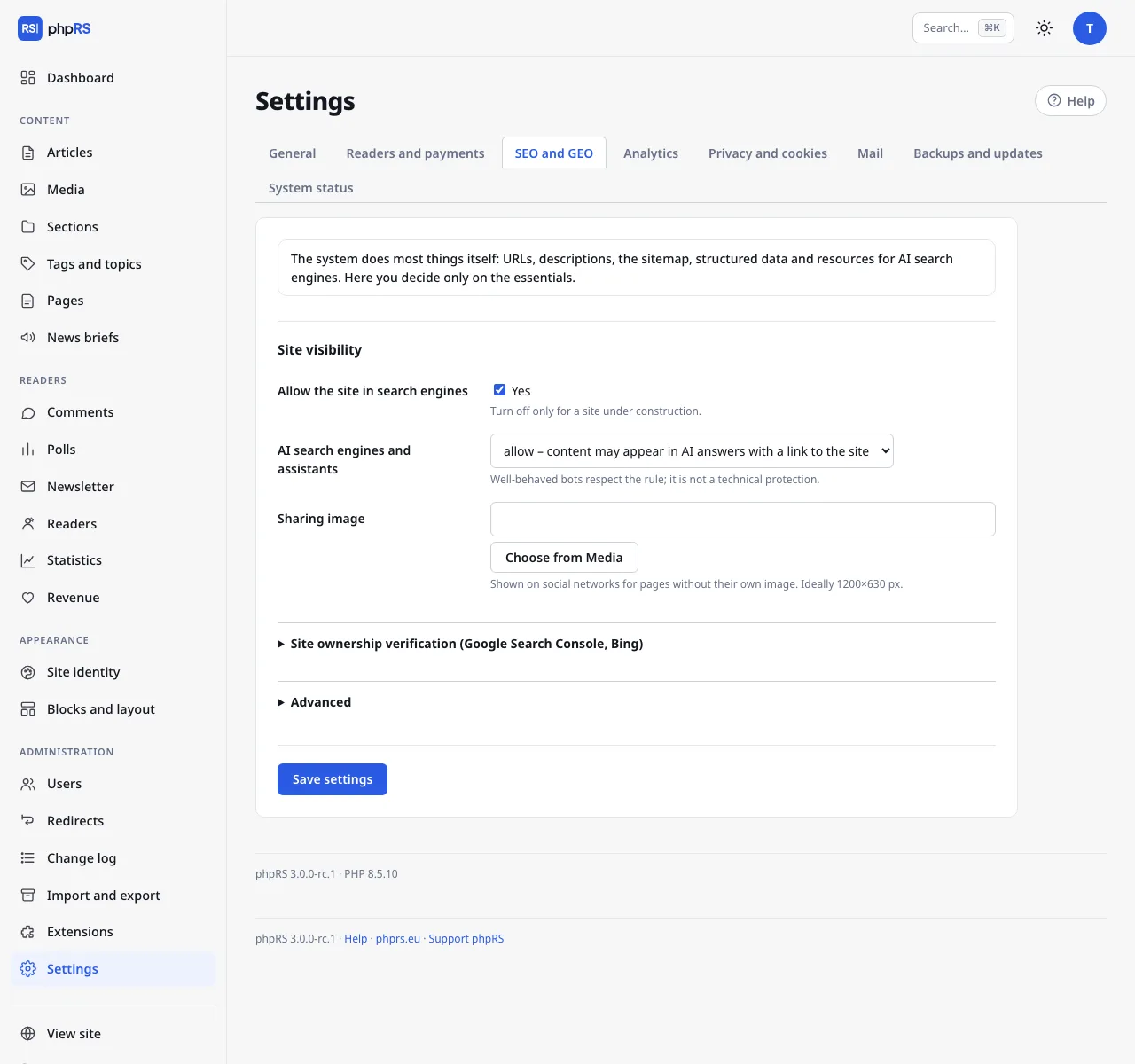Click the Dashboard label in the sidebar
This screenshot has height=1064, width=1135.
pyautogui.click(x=81, y=78)
